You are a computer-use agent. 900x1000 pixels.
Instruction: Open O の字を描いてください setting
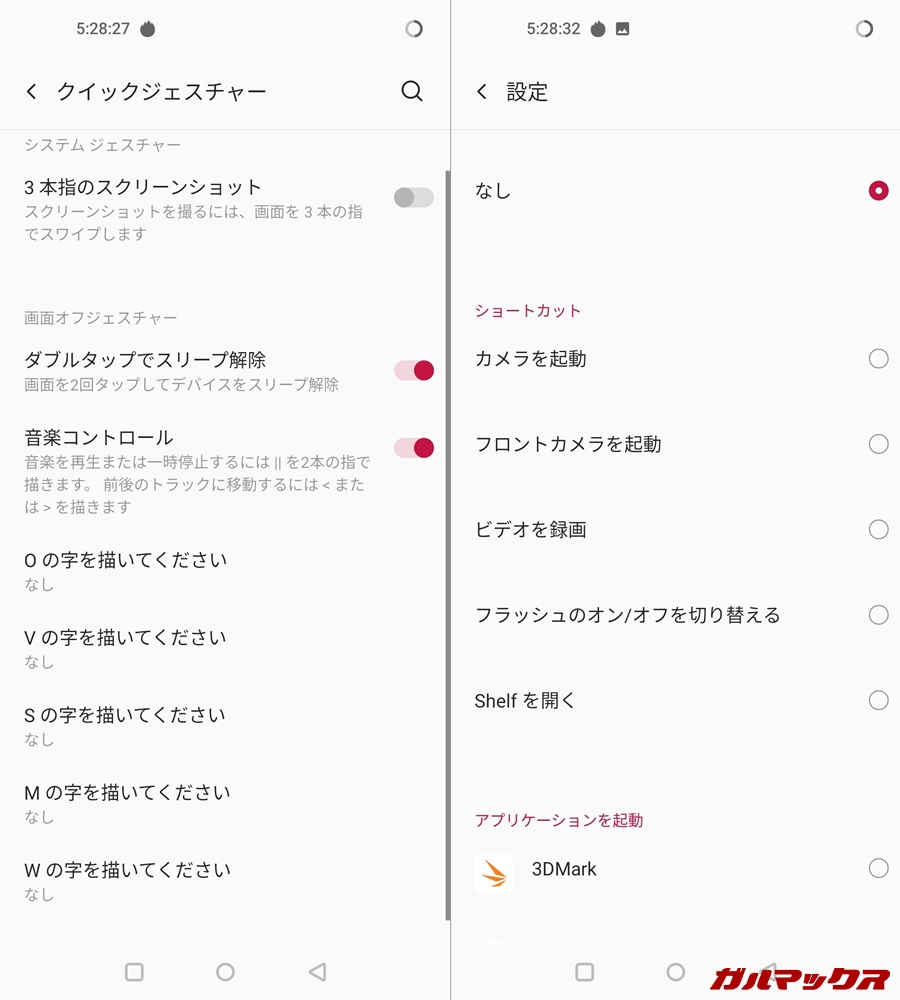126,570
